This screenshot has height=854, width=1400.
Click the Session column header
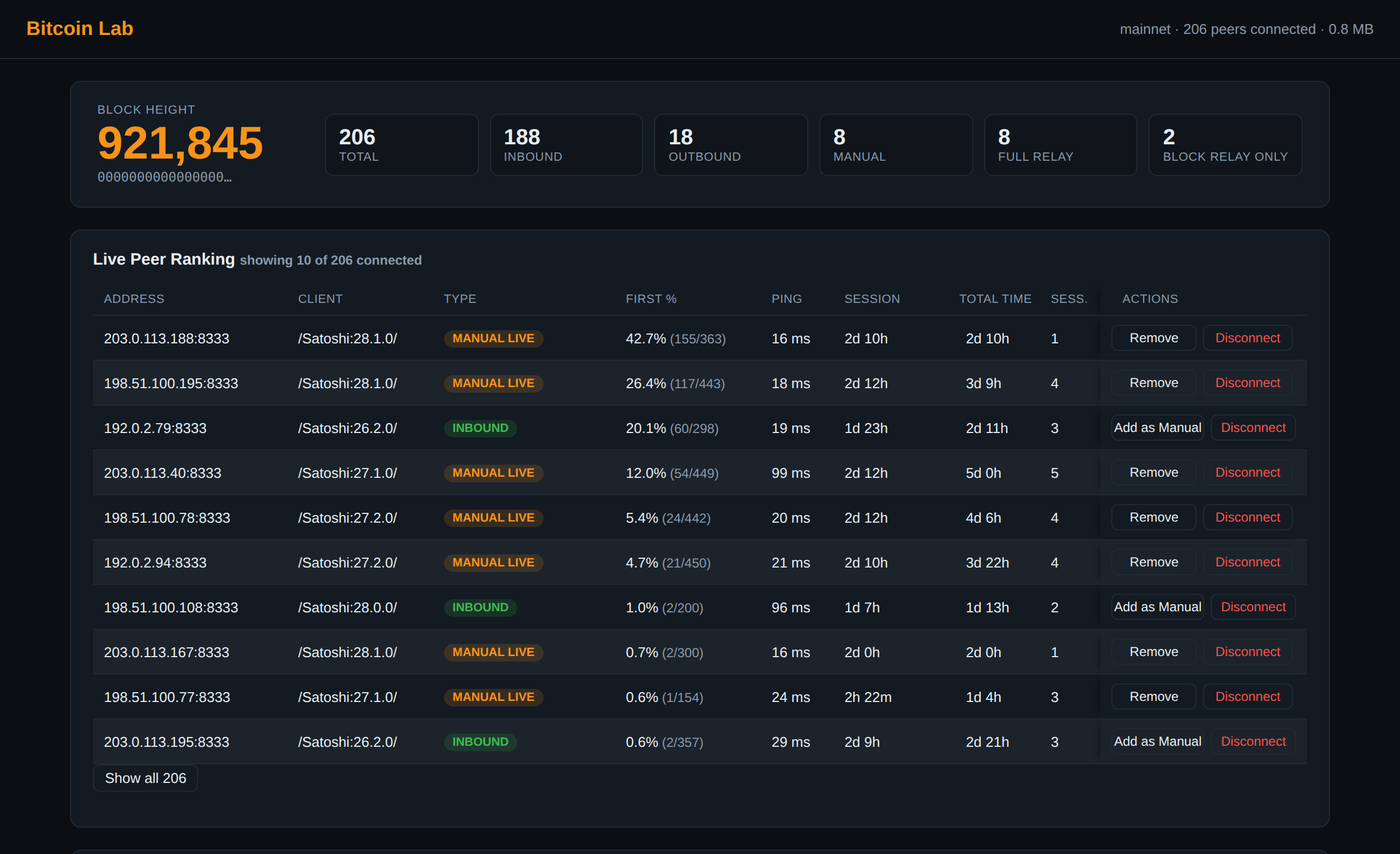point(872,299)
